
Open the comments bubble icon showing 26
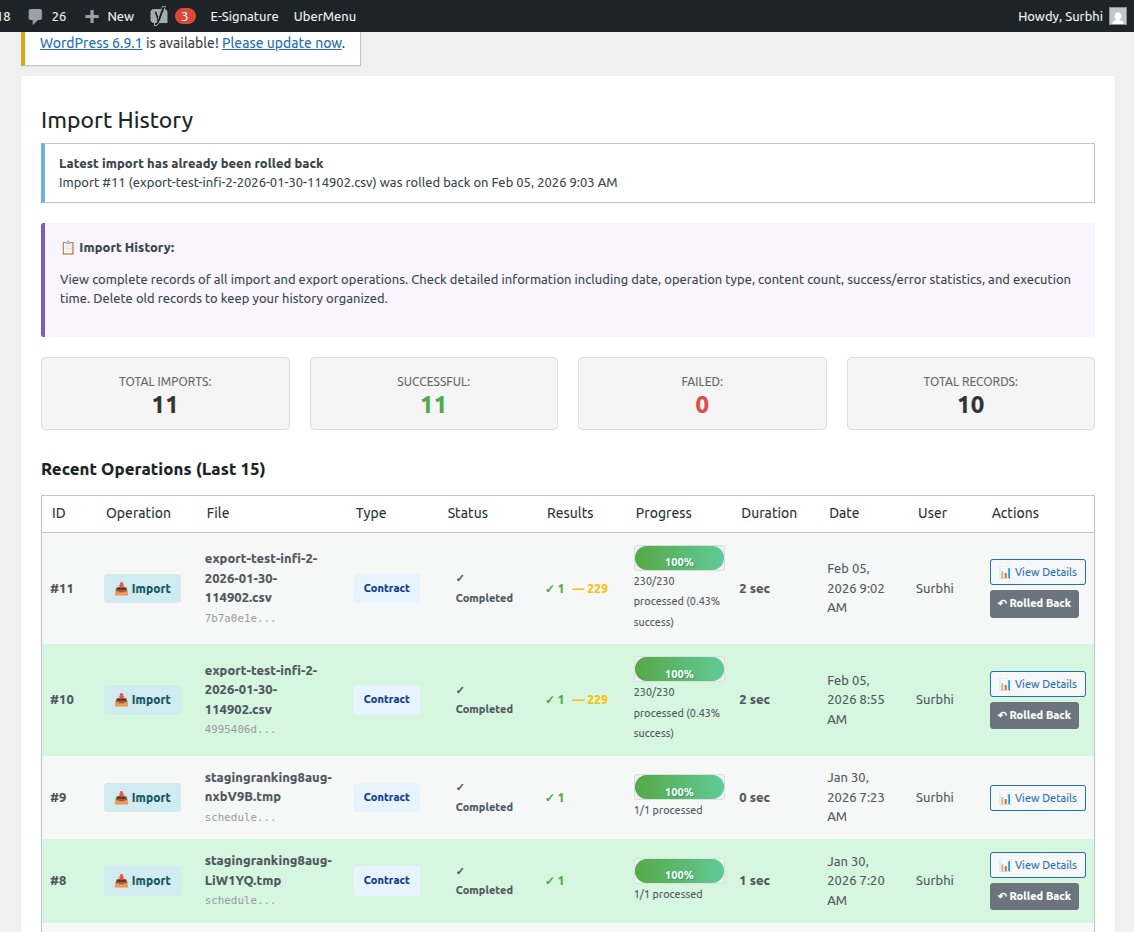click(35, 16)
